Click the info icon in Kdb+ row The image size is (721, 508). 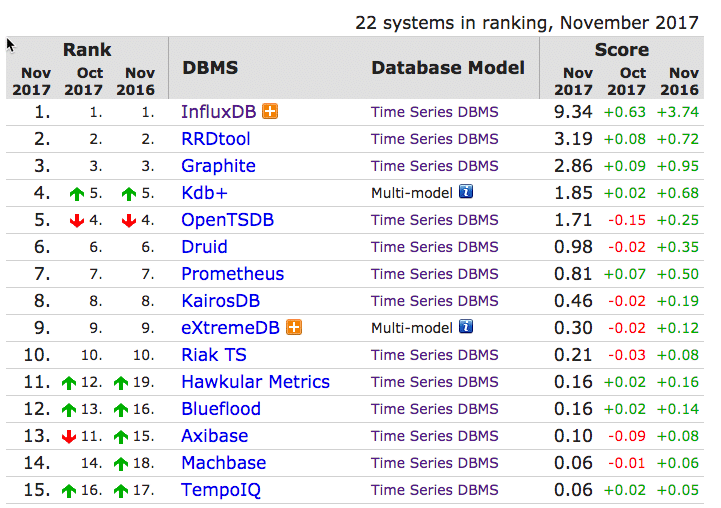tap(466, 192)
